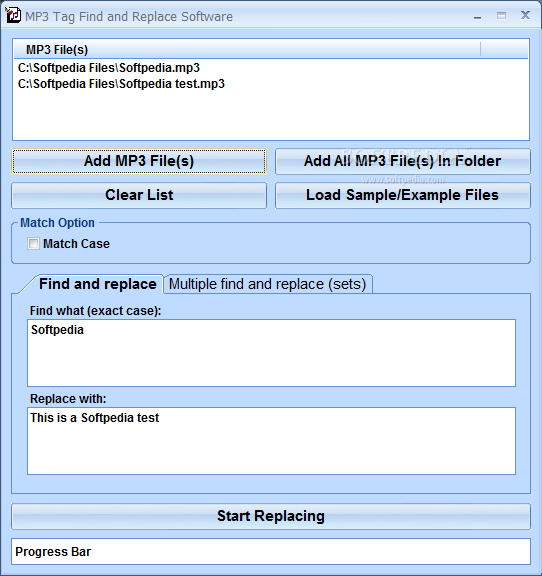Load Sample/Example Files

[403, 195]
